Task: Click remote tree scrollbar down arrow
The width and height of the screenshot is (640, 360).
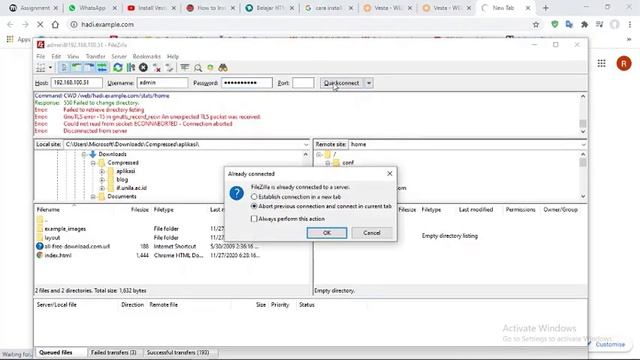Action: coord(583,196)
